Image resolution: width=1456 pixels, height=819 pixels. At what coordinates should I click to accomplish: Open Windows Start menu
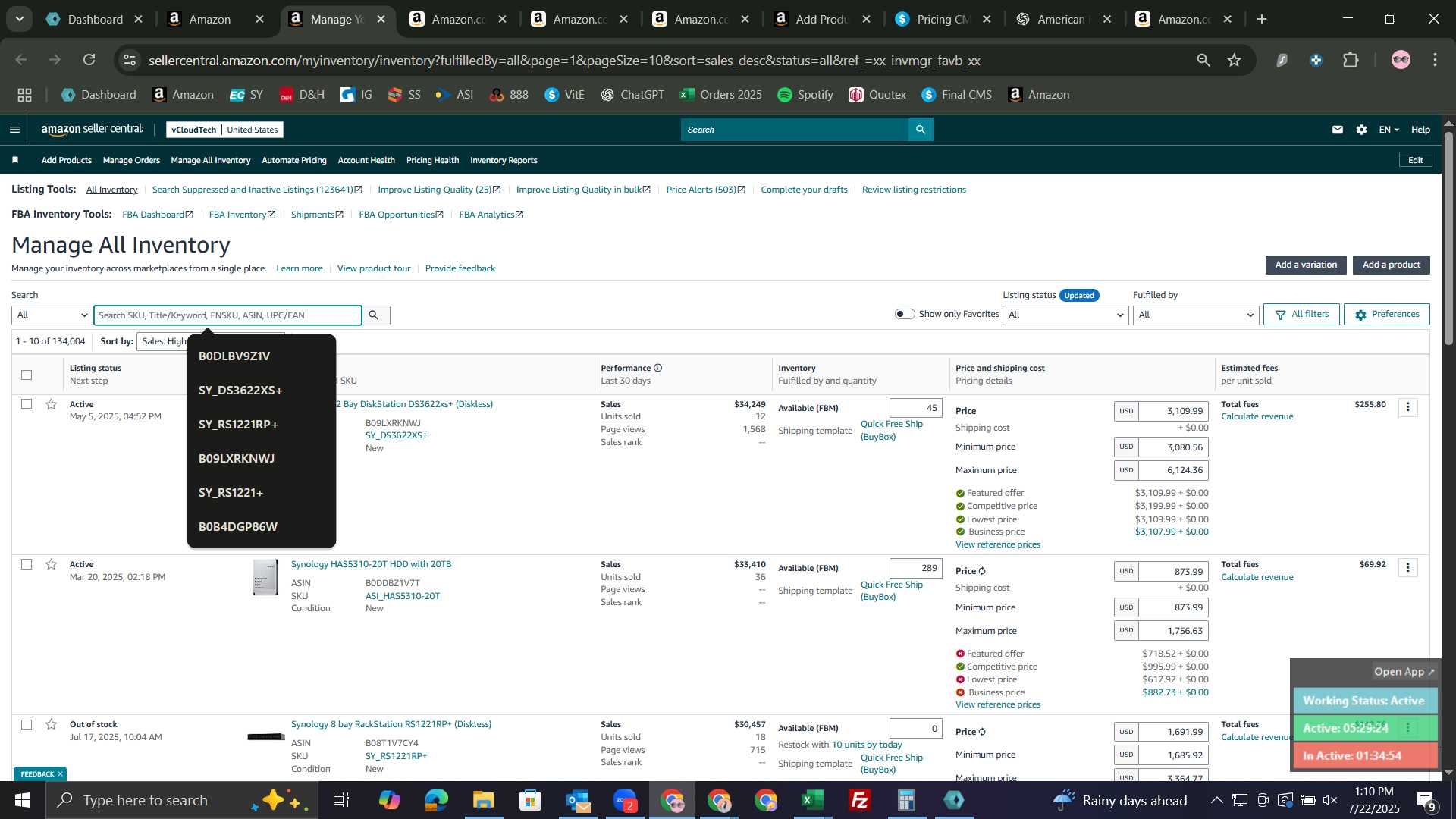click(x=22, y=800)
